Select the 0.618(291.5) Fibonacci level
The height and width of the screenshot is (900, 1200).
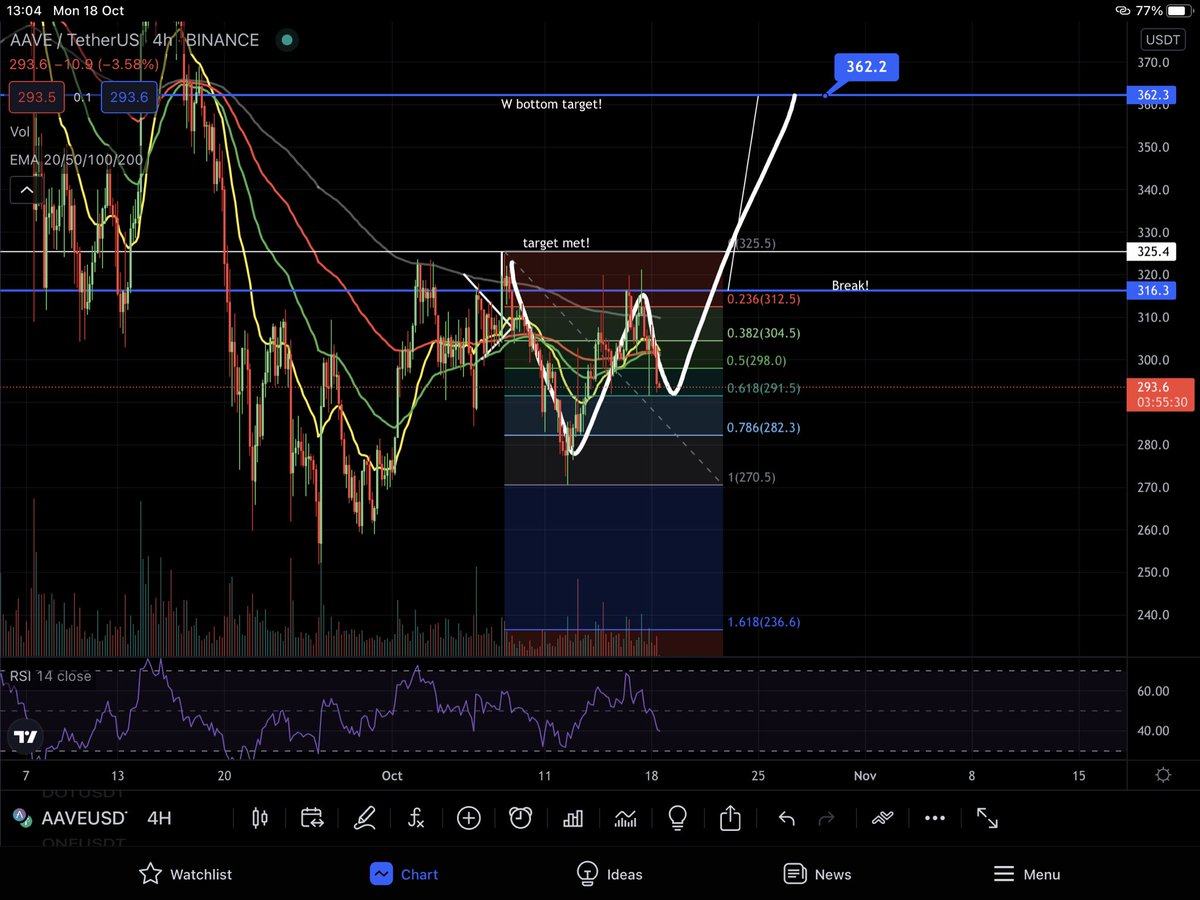(x=765, y=388)
